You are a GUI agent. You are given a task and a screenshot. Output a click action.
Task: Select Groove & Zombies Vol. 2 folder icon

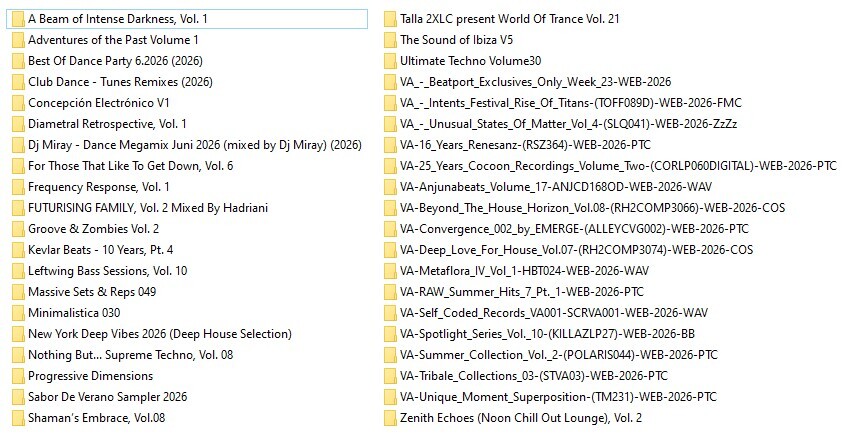pyautogui.click(x=18, y=229)
